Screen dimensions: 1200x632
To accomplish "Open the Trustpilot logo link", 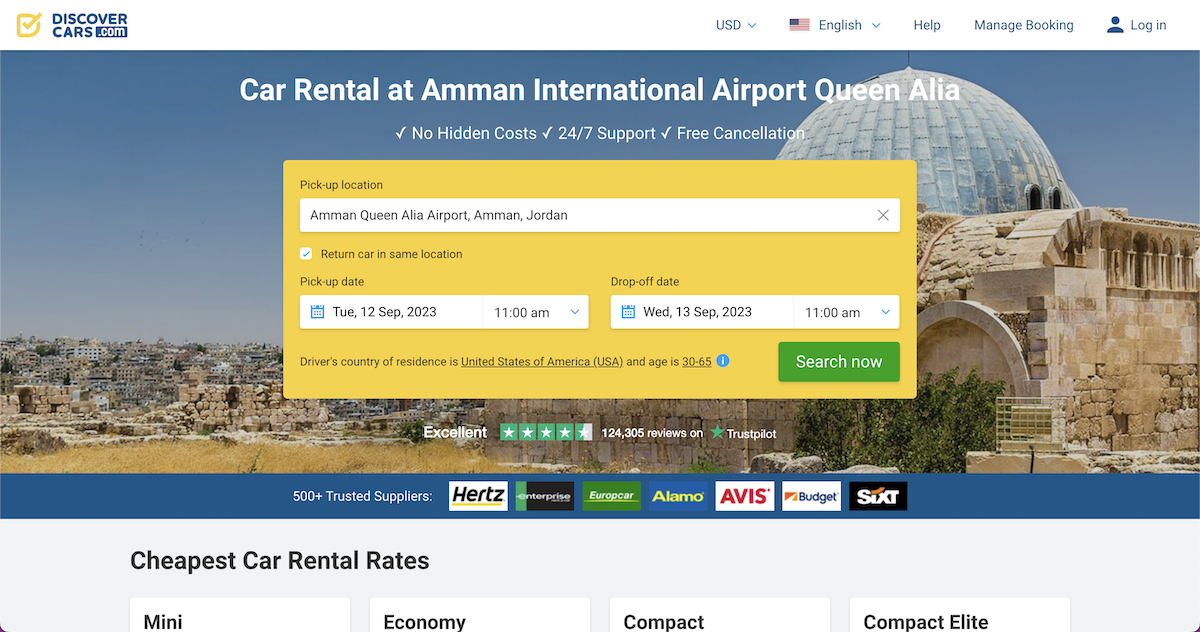I will point(743,433).
